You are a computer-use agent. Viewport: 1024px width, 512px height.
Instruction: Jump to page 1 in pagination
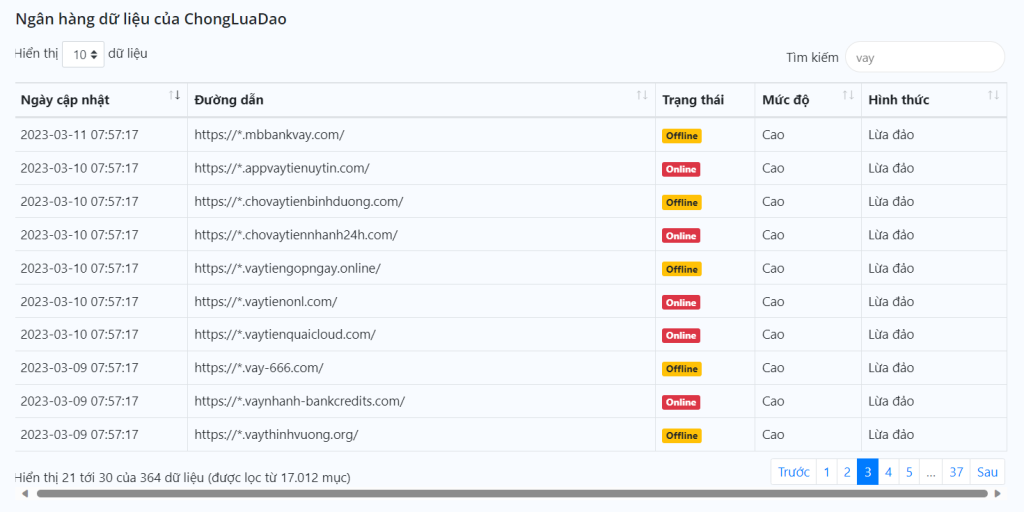point(826,472)
